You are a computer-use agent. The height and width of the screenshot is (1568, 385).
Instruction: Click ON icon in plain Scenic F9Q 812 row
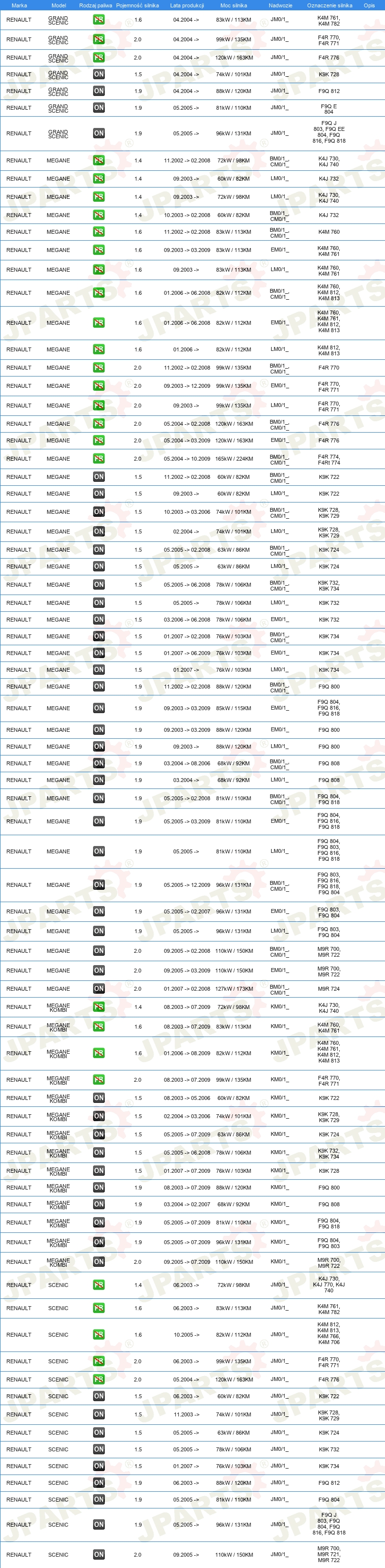coord(98,1483)
